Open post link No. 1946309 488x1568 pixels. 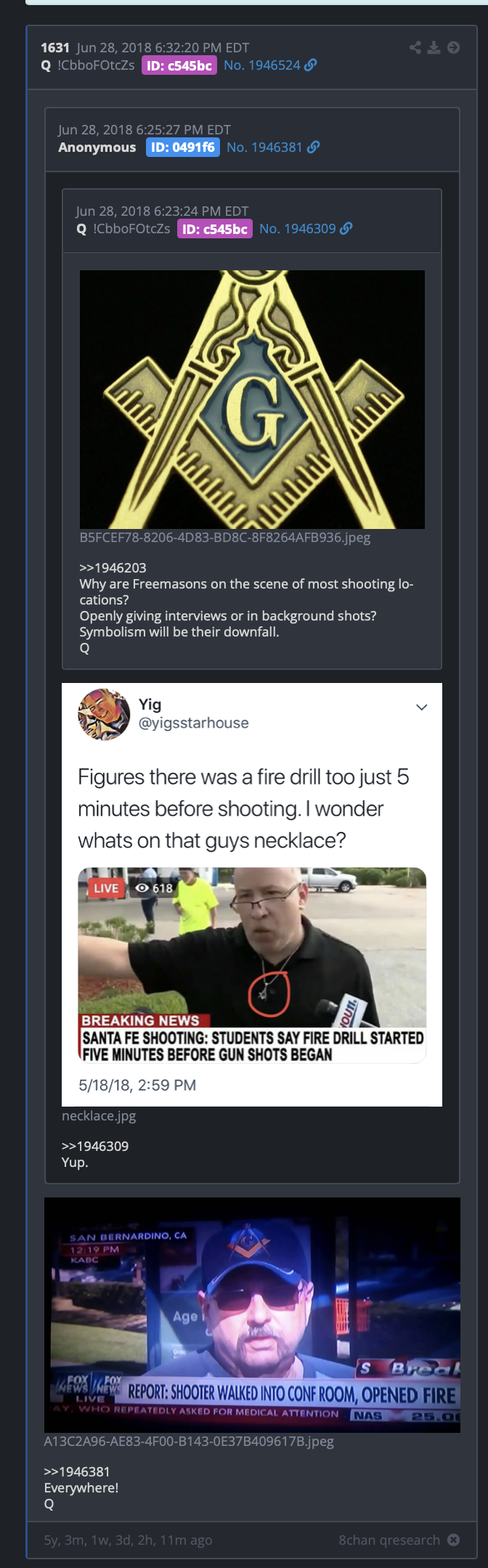pyautogui.click(x=298, y=229)
